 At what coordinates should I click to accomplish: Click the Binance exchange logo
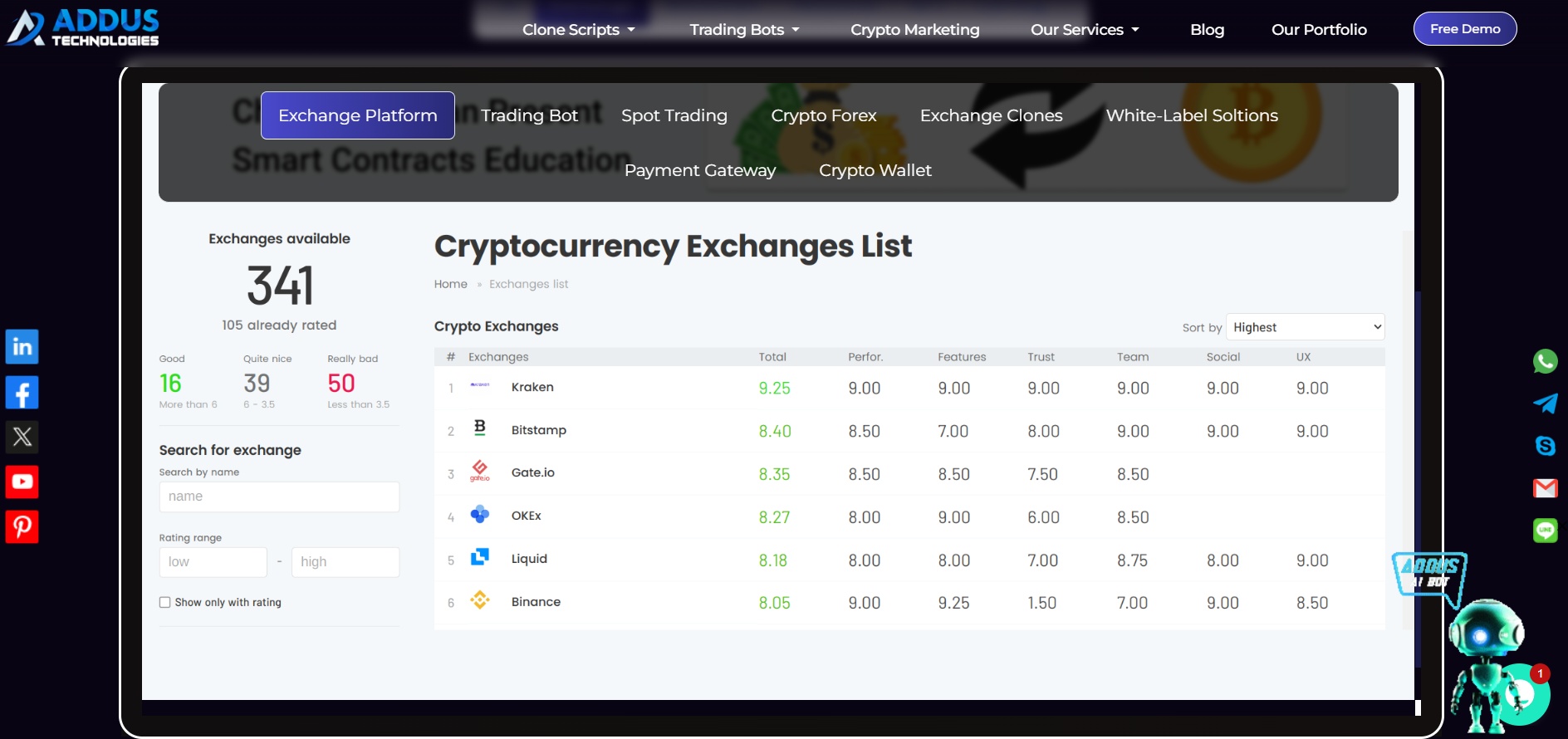point(480,600)
